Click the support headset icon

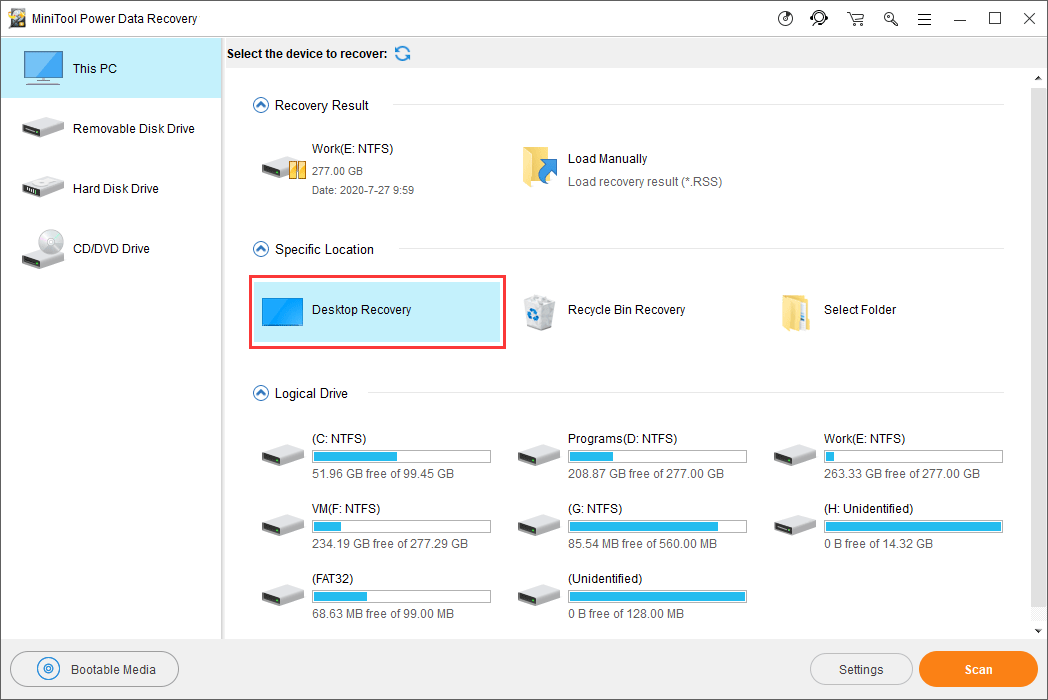point(819,19)
